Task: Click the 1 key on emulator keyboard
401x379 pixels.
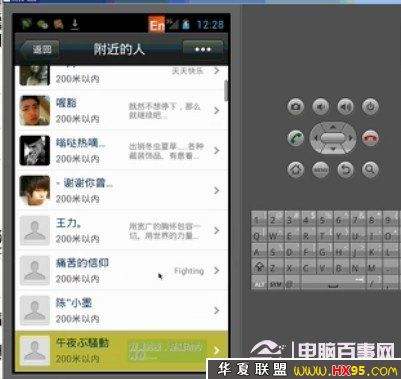Action: 259,218
